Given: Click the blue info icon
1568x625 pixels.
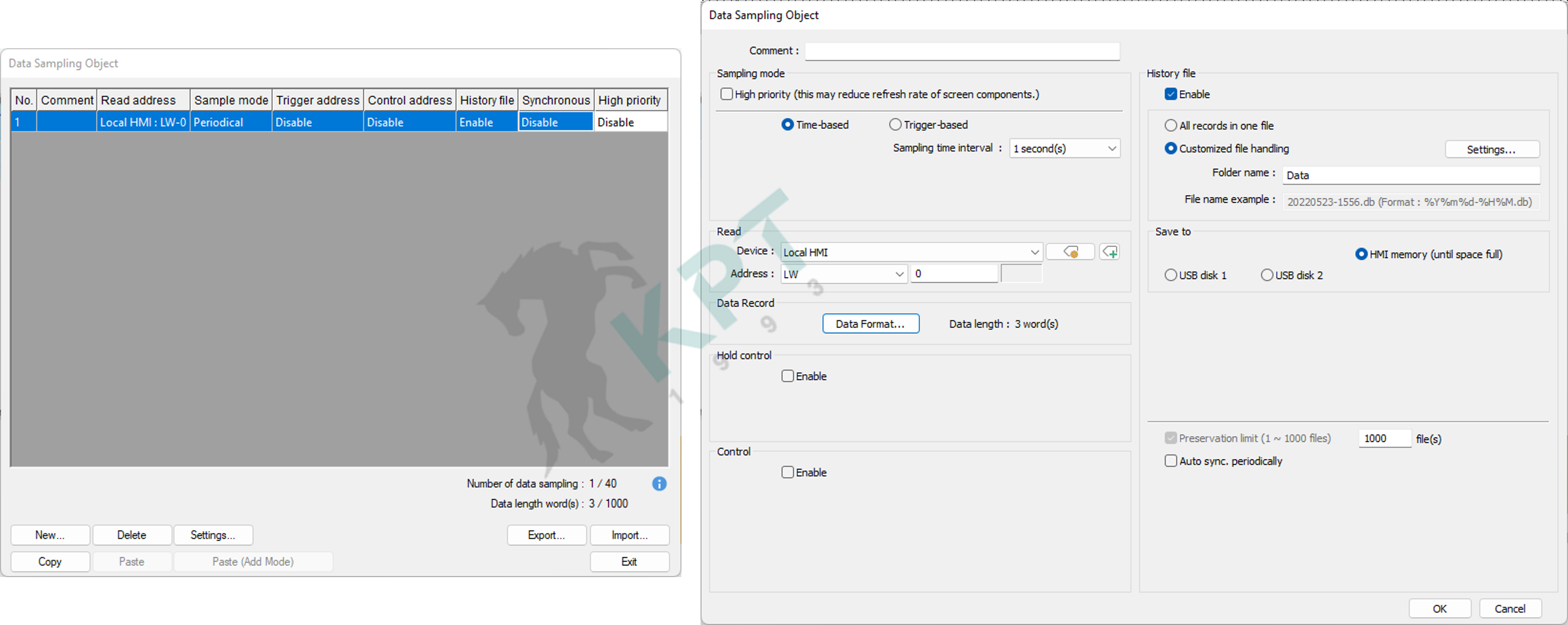Looking at the screenshot, I should [x=659, y=484].
